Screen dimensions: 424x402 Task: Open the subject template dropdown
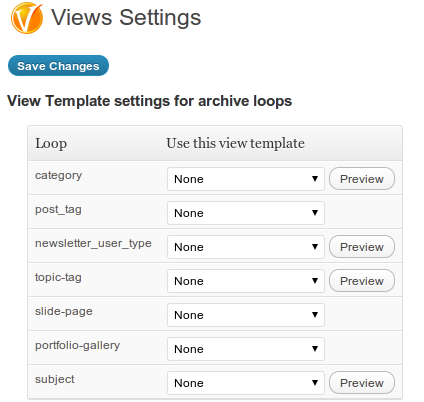(246, 383)
